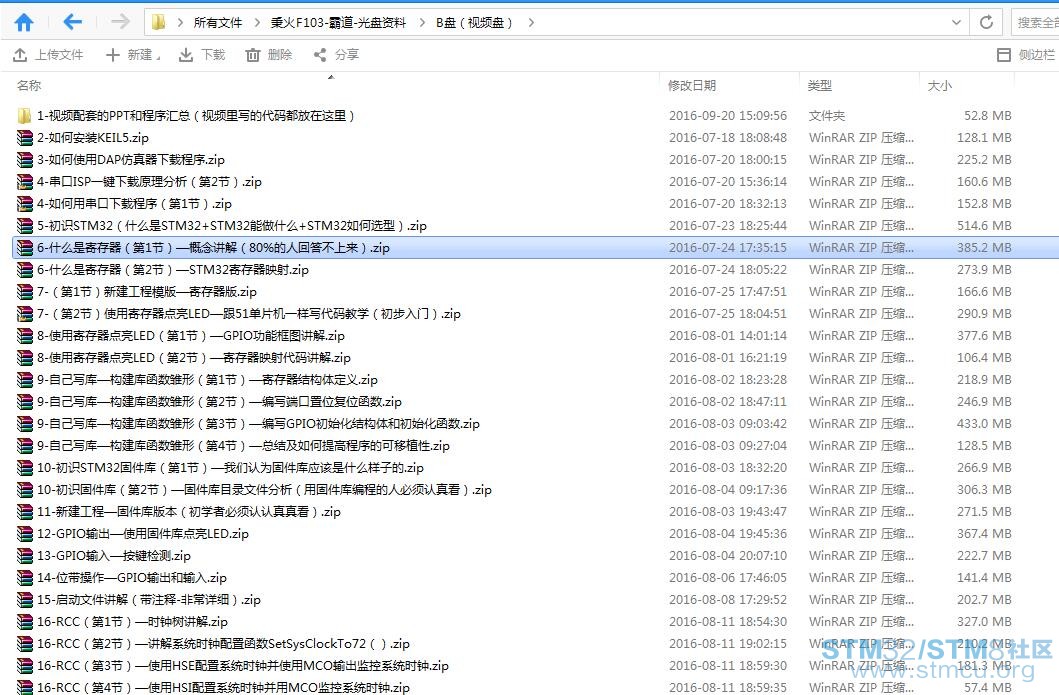1059x695 pixels.
Task: Open 秉火F103-霸道-光盘资料 breadcrumb
Action: (x=338, y=23)
